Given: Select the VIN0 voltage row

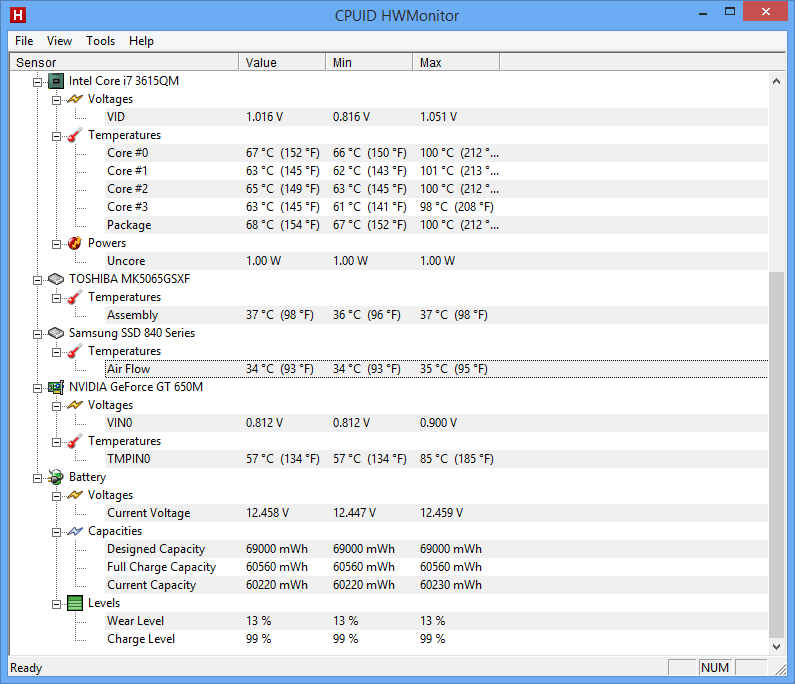Looking at the screenshot, I should click(436, 423).
